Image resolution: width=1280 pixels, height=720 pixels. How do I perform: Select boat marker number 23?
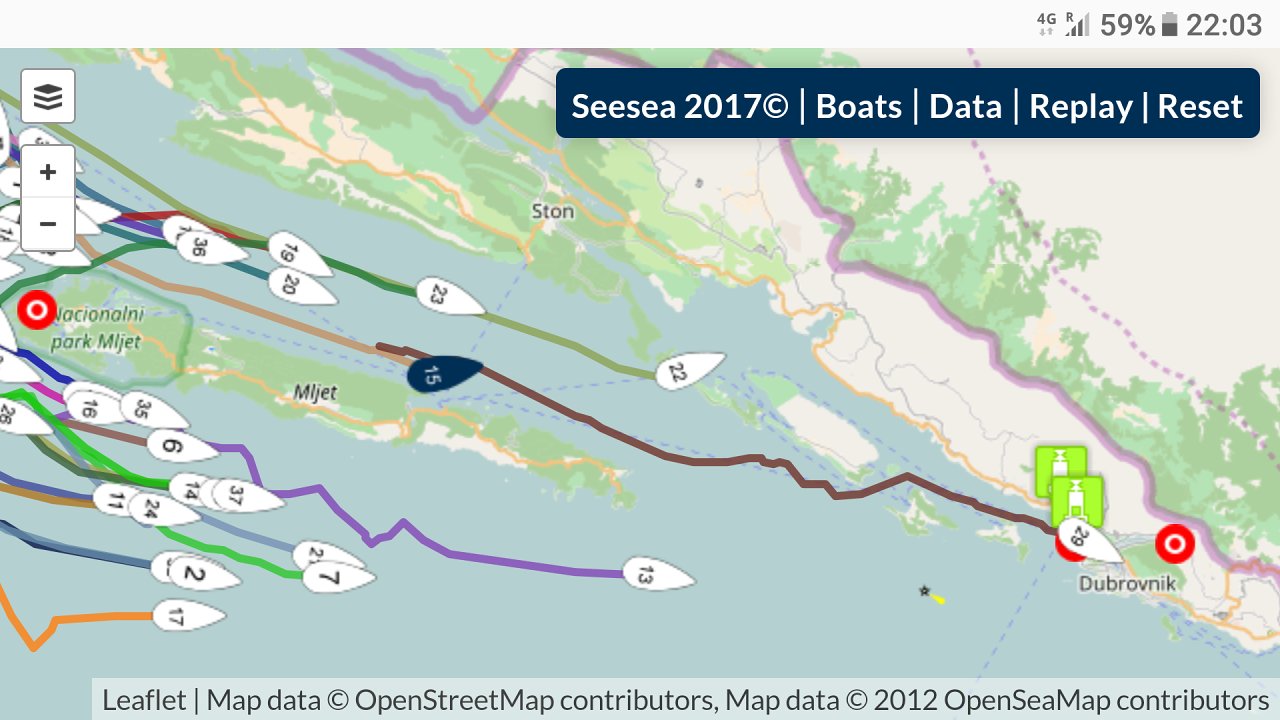[x=448, y=297]
